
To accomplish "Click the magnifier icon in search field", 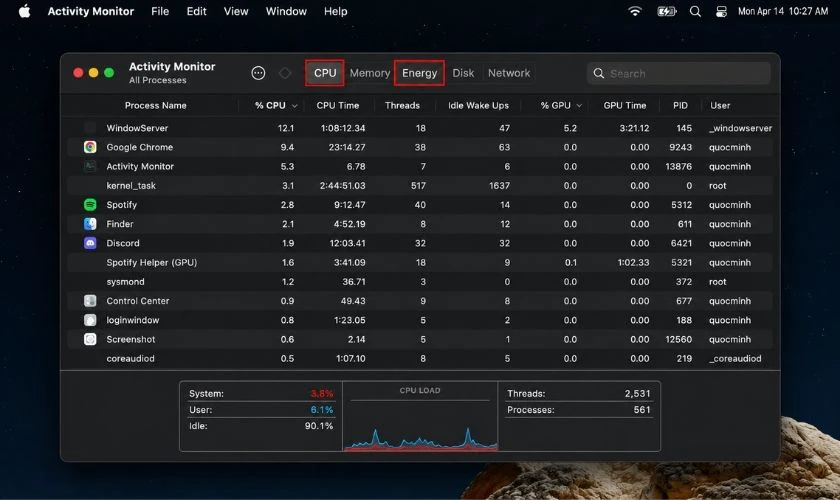I will click(599, 73).
